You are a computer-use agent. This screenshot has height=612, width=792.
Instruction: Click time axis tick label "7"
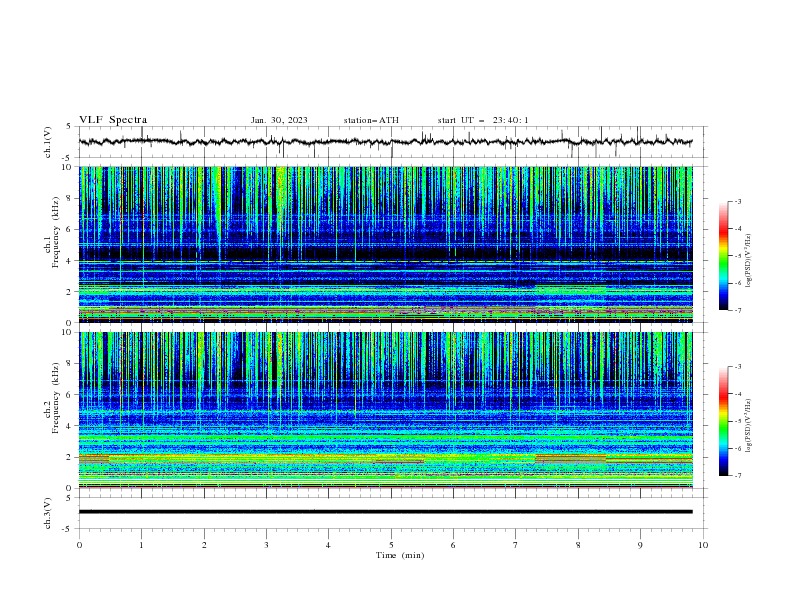click(516, 545)
